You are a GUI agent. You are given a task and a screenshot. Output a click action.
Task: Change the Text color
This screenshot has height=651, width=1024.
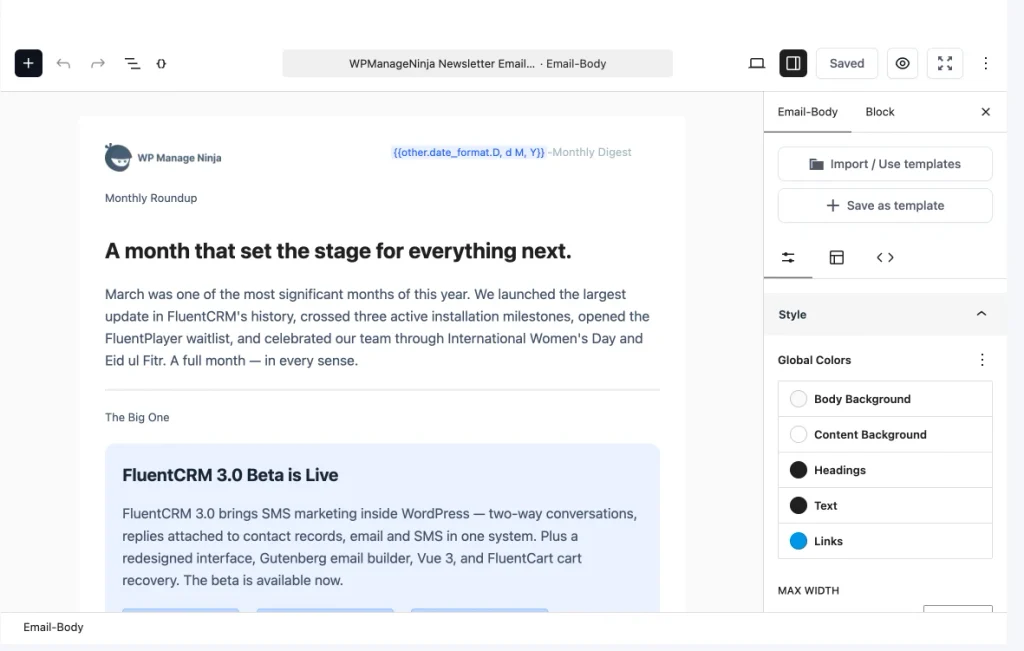(x=885, y=505)
